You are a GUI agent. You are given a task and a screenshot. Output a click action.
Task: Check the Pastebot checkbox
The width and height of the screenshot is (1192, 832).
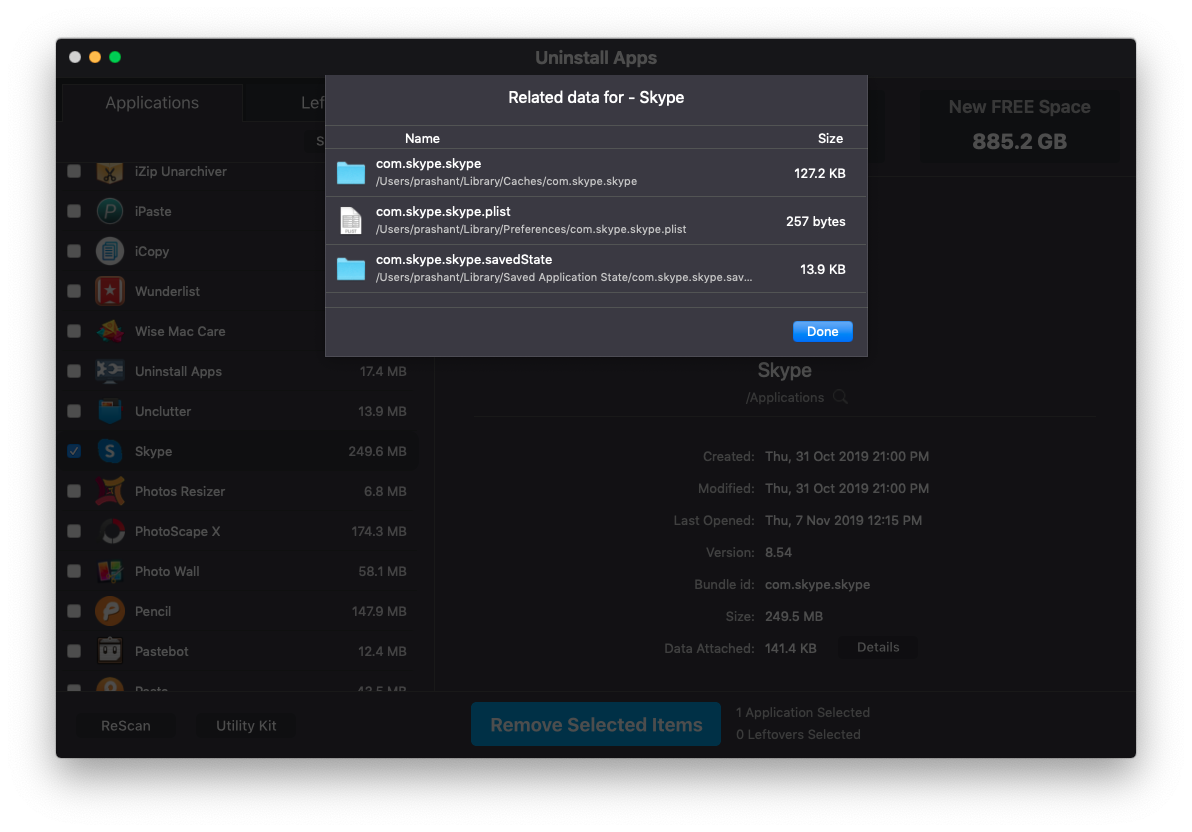coord(74,651)
